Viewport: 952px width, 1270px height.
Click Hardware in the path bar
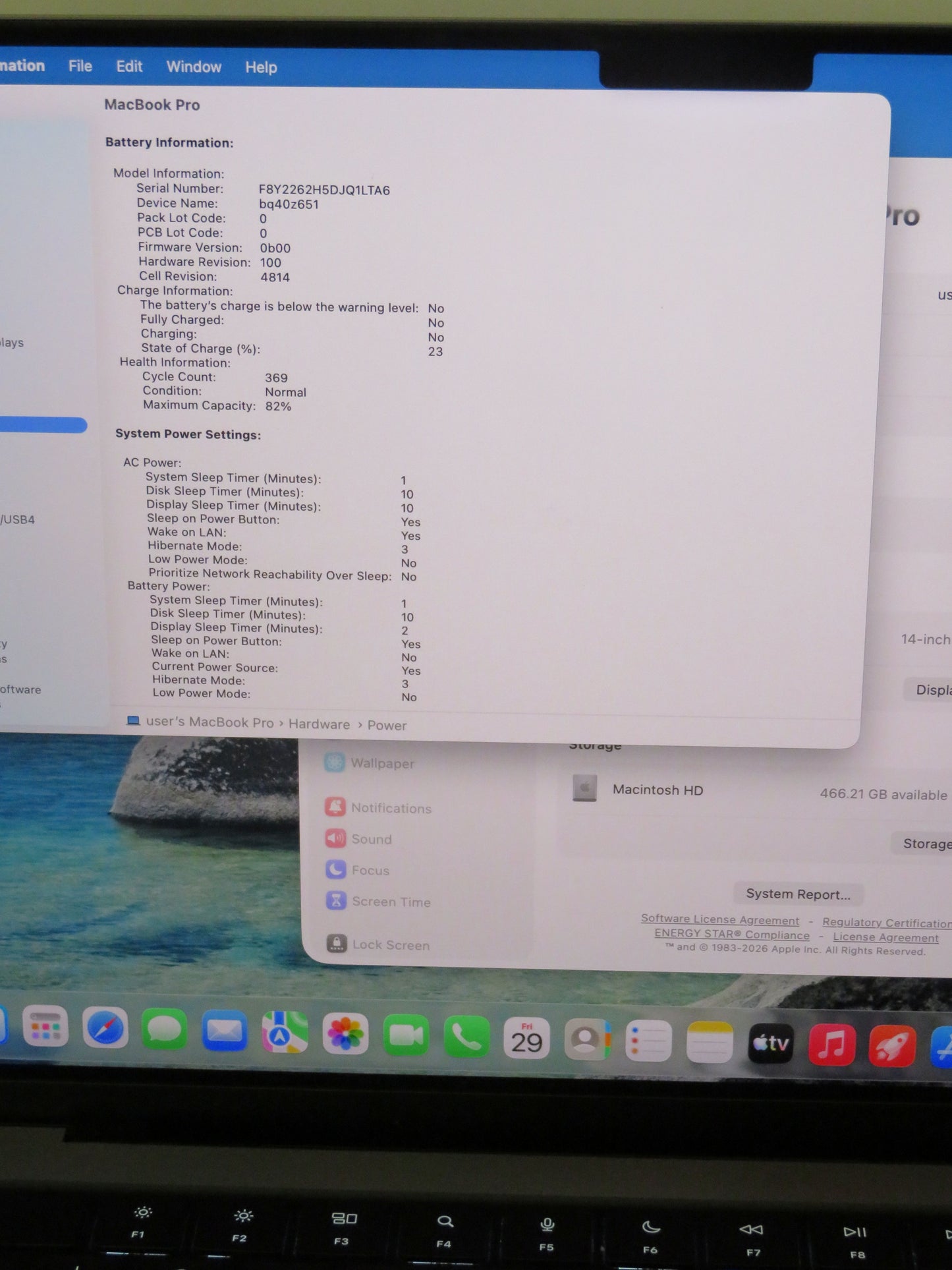[319, 724]
